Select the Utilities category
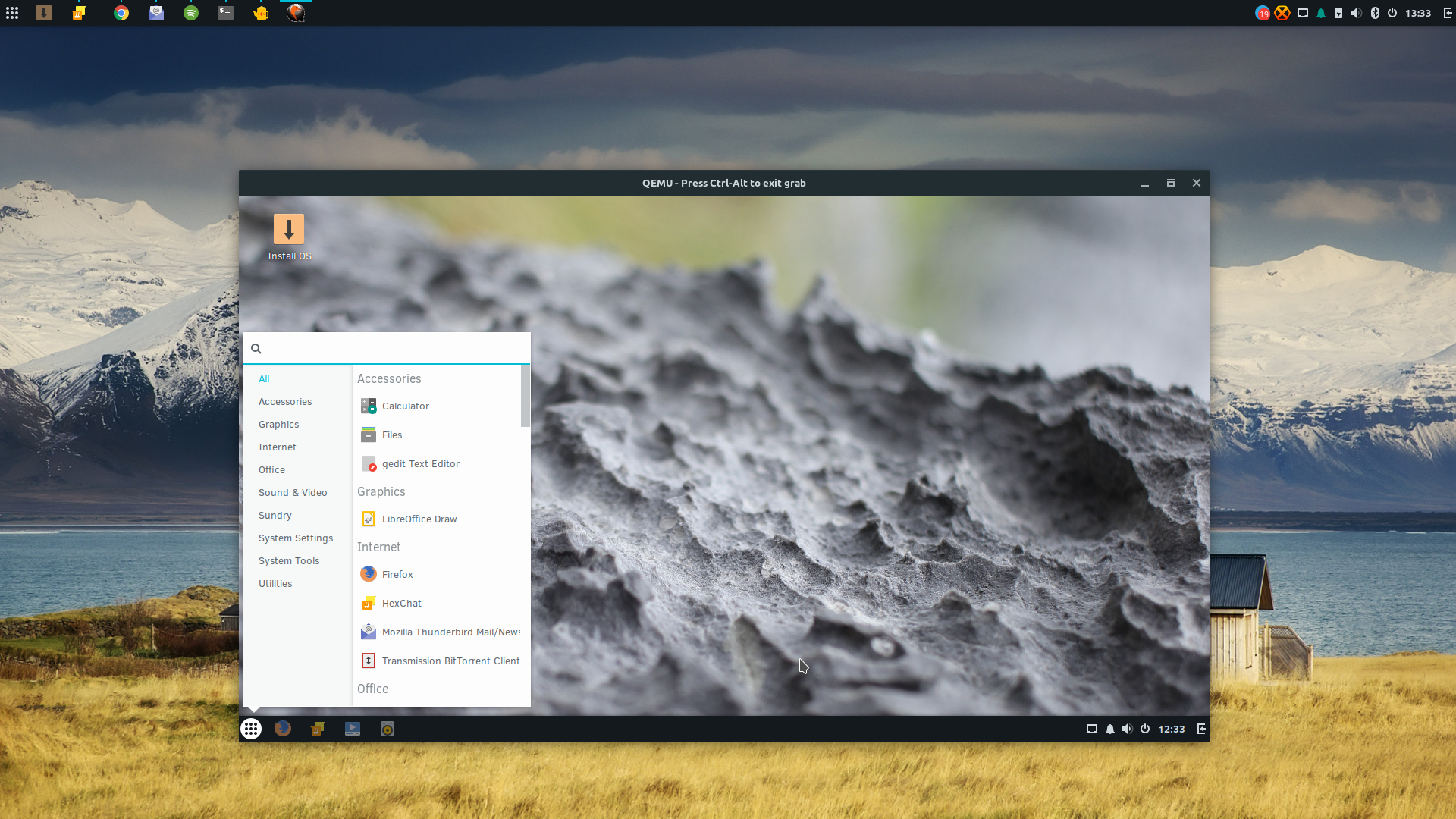 coord(275,584)
